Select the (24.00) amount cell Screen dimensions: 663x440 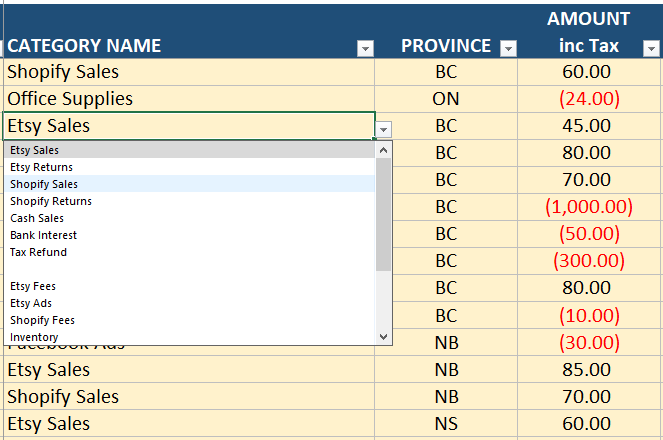tap(588, 99)
